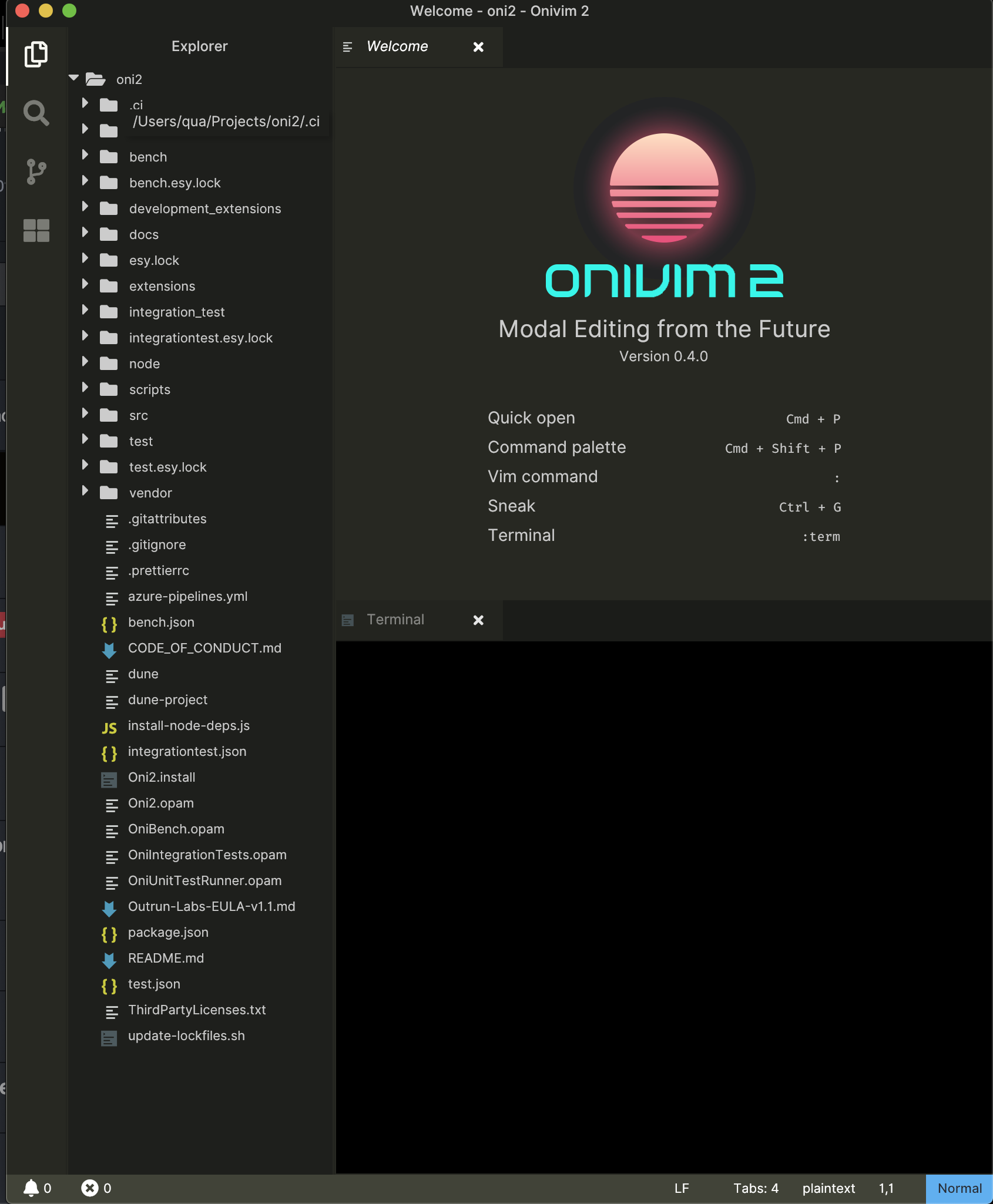Click the error count indicator in status bar
Viewport: 993px width, 1204px height.
90,1188
